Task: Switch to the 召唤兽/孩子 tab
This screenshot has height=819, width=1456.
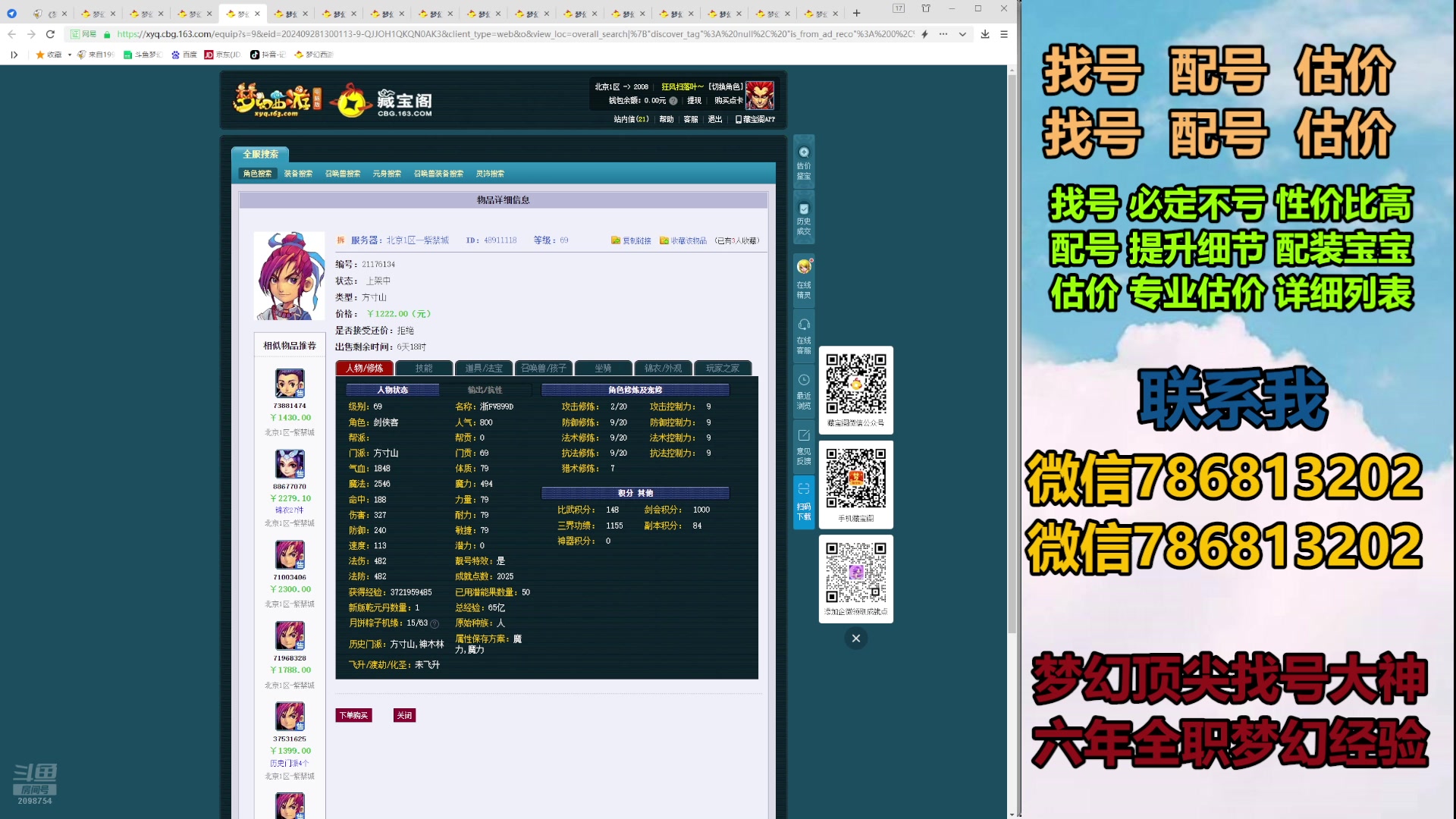Action: click(x=544, y=369)
